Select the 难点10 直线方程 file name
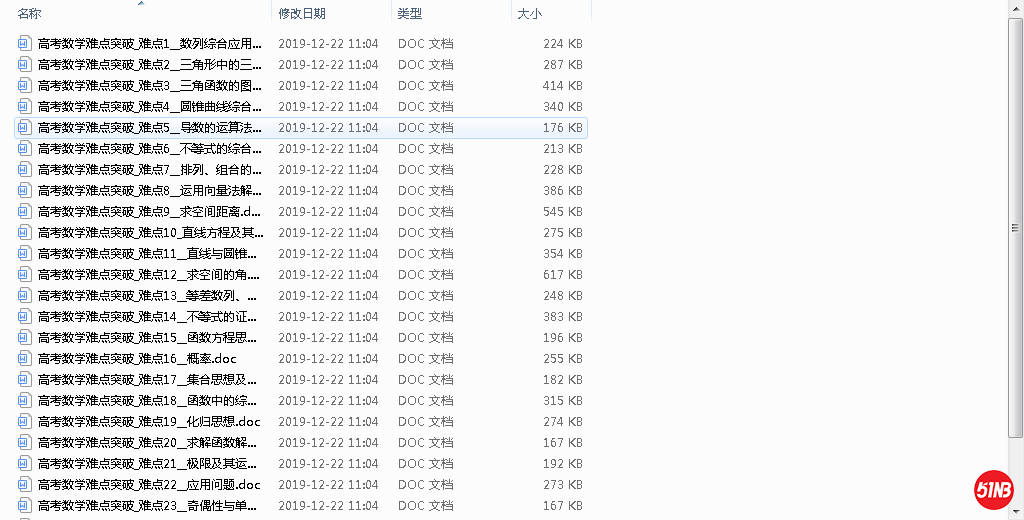 pos(150,233)
